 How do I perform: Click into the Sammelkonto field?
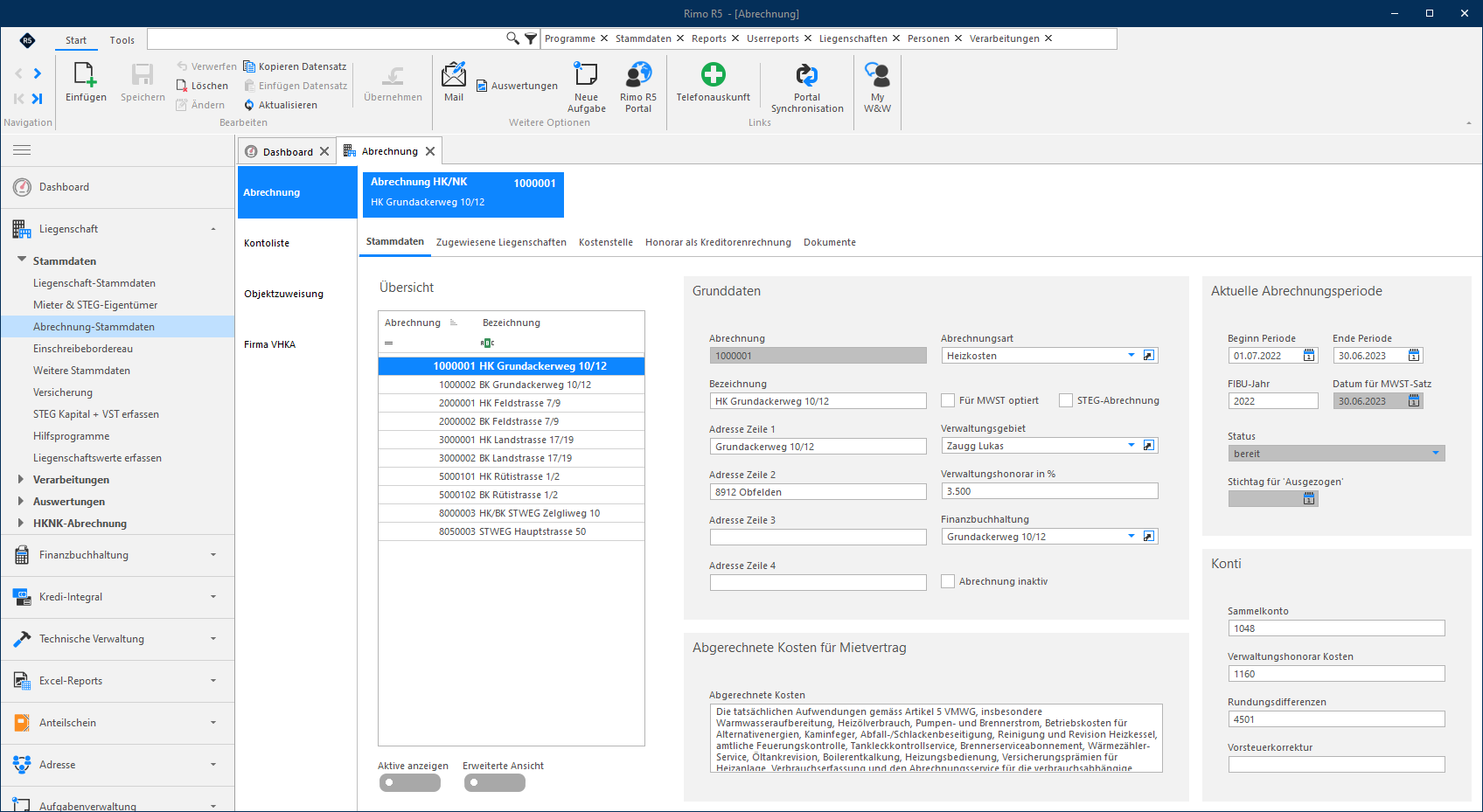pyautogui.click(x=1336, y=628)
